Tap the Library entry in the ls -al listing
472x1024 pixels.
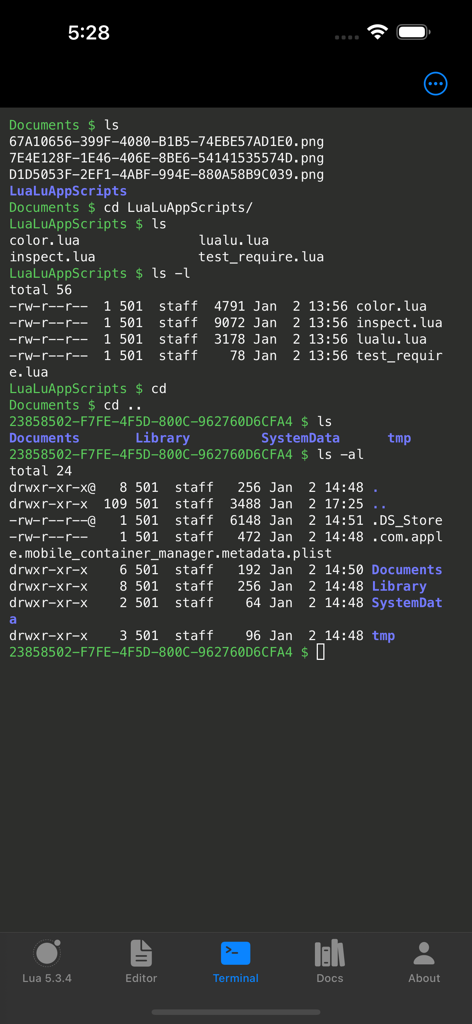(x=399, y=586)
